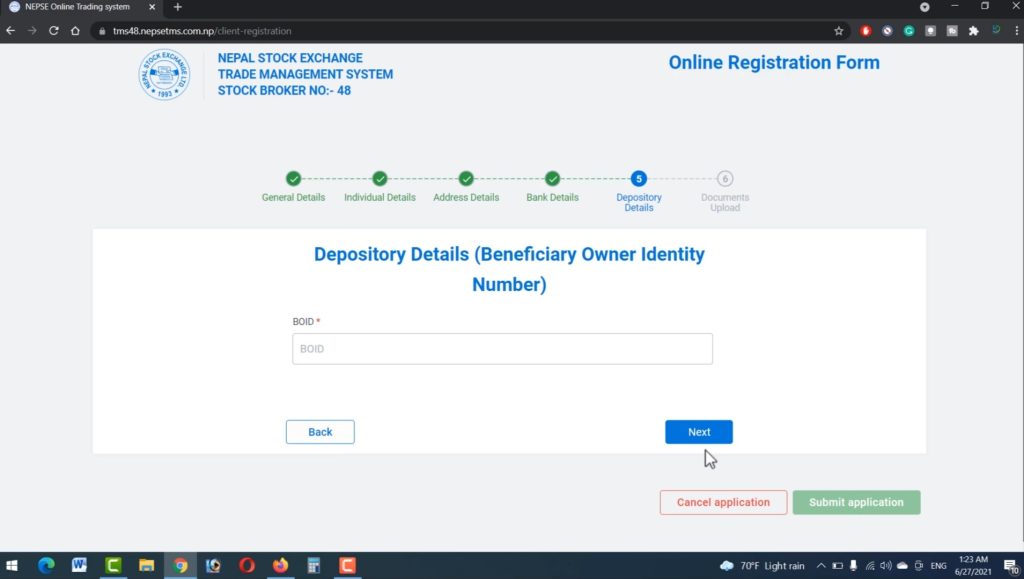This screenshot has width=1024, height=579.
Task: Open the browser home page
Action: click(x=75, y=31)
